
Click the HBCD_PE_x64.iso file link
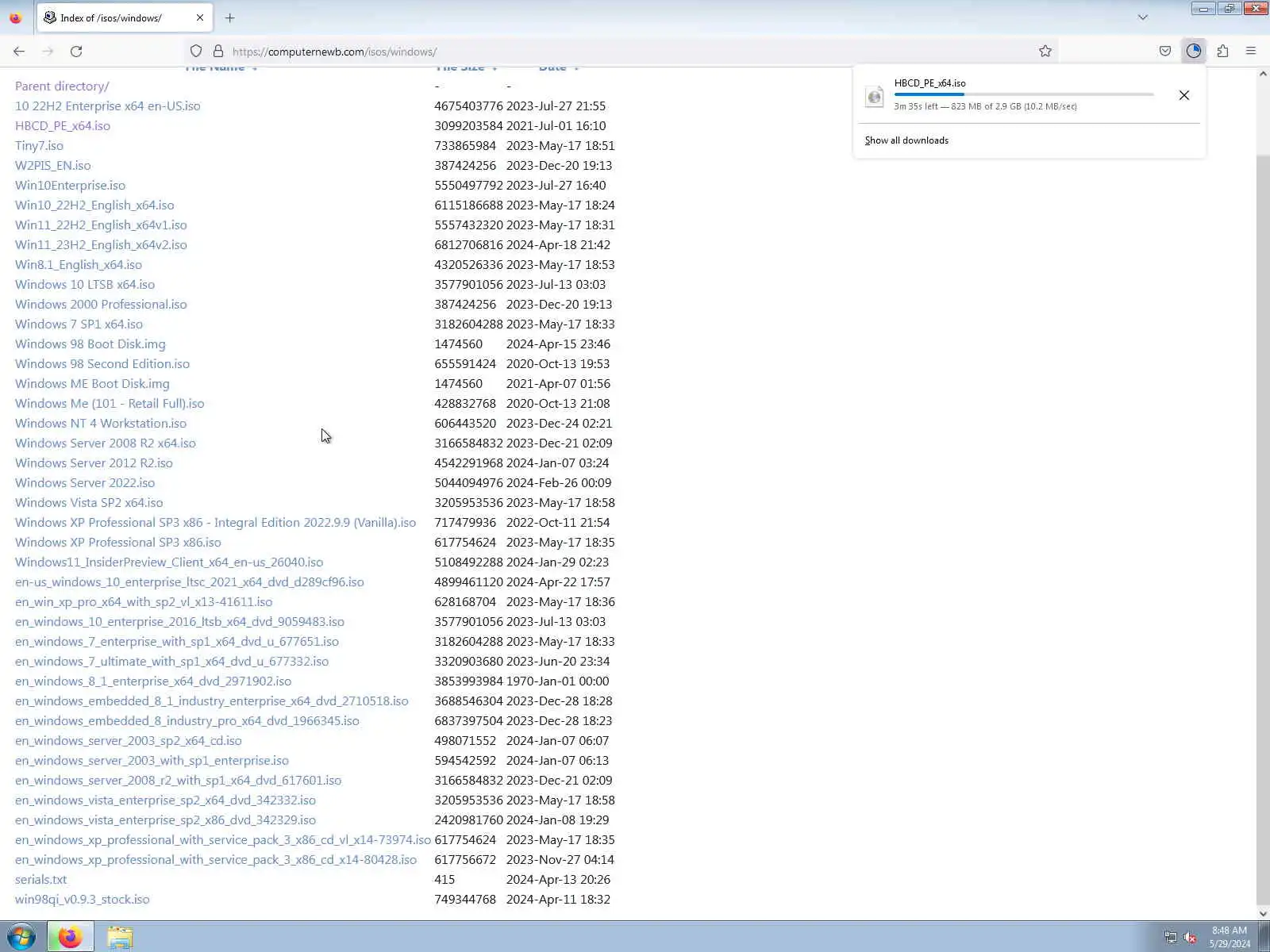pyautogui.click(x=63, y=125)
